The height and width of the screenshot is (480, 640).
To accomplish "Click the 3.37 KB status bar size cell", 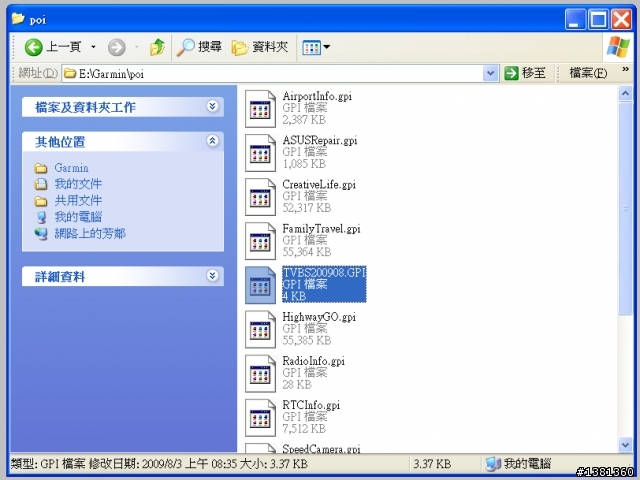I will click(x=432, y=464).
